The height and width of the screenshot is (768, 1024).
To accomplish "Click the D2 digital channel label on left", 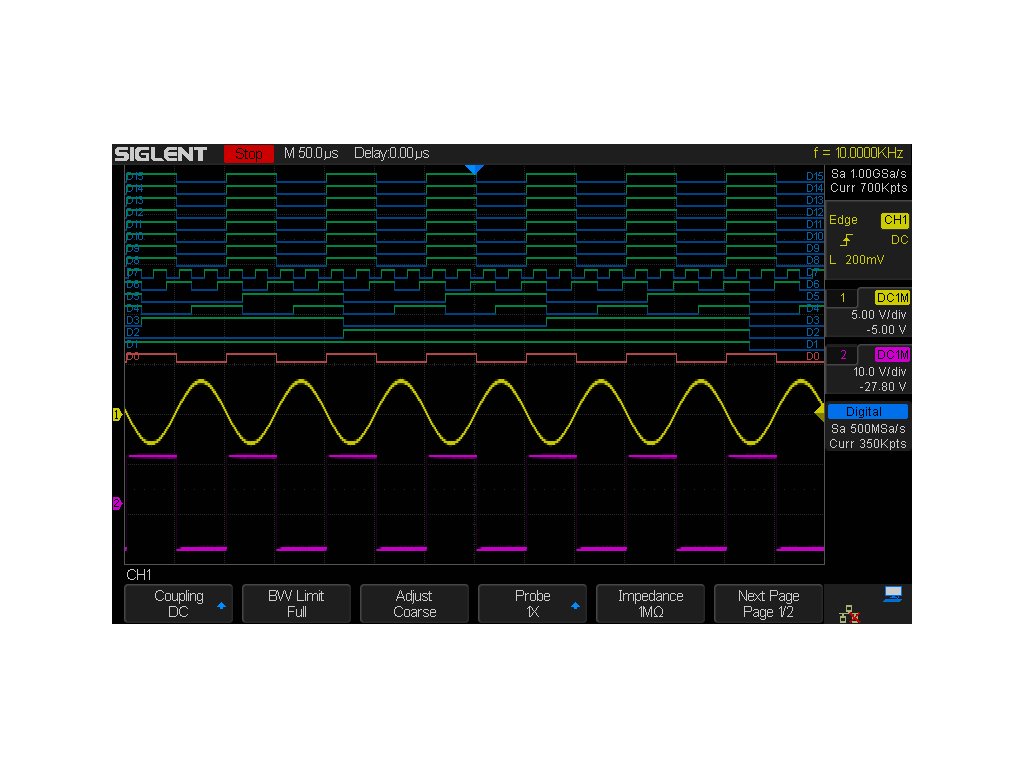I will 133,332.
